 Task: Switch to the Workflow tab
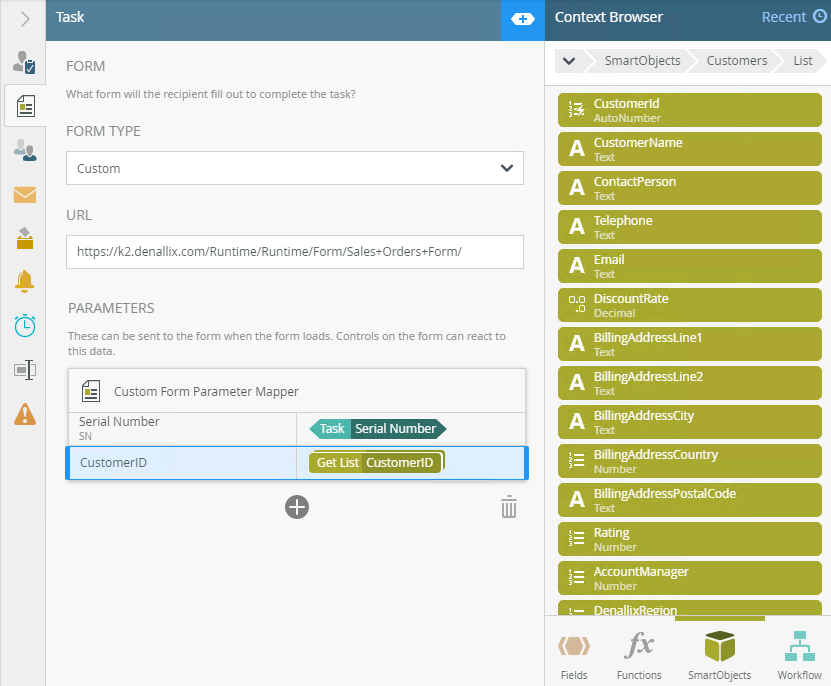click(x=799, y=655)
